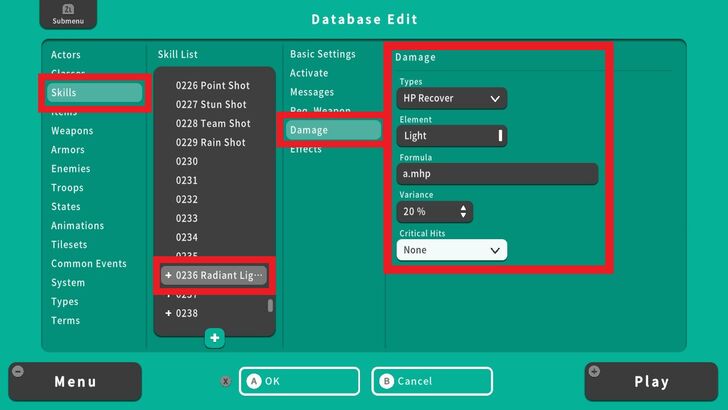Click the plus button below Skill List

pos(215,338)
